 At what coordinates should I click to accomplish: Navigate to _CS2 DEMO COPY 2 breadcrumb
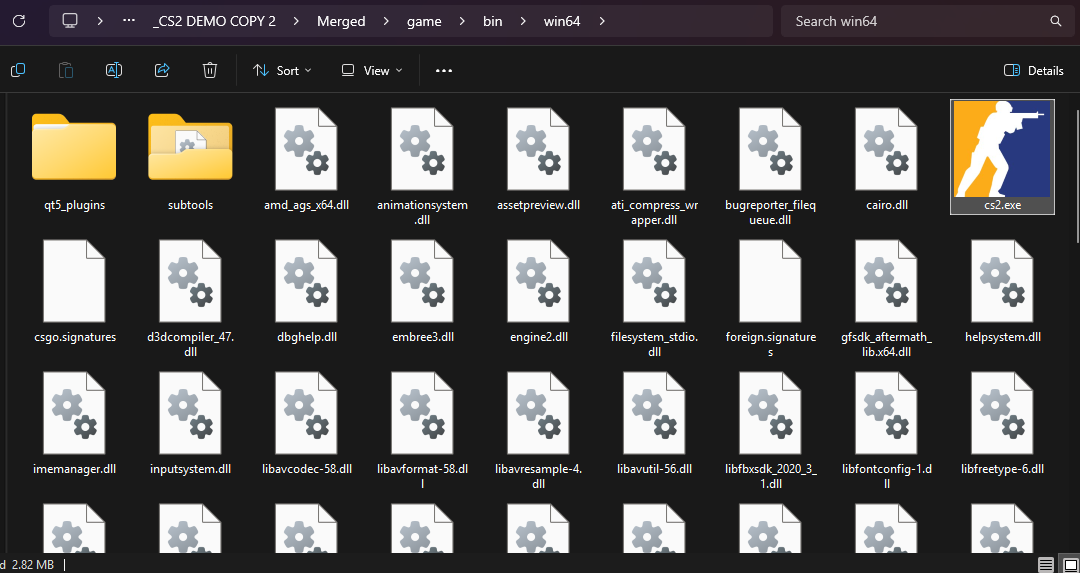click(214, 21)
